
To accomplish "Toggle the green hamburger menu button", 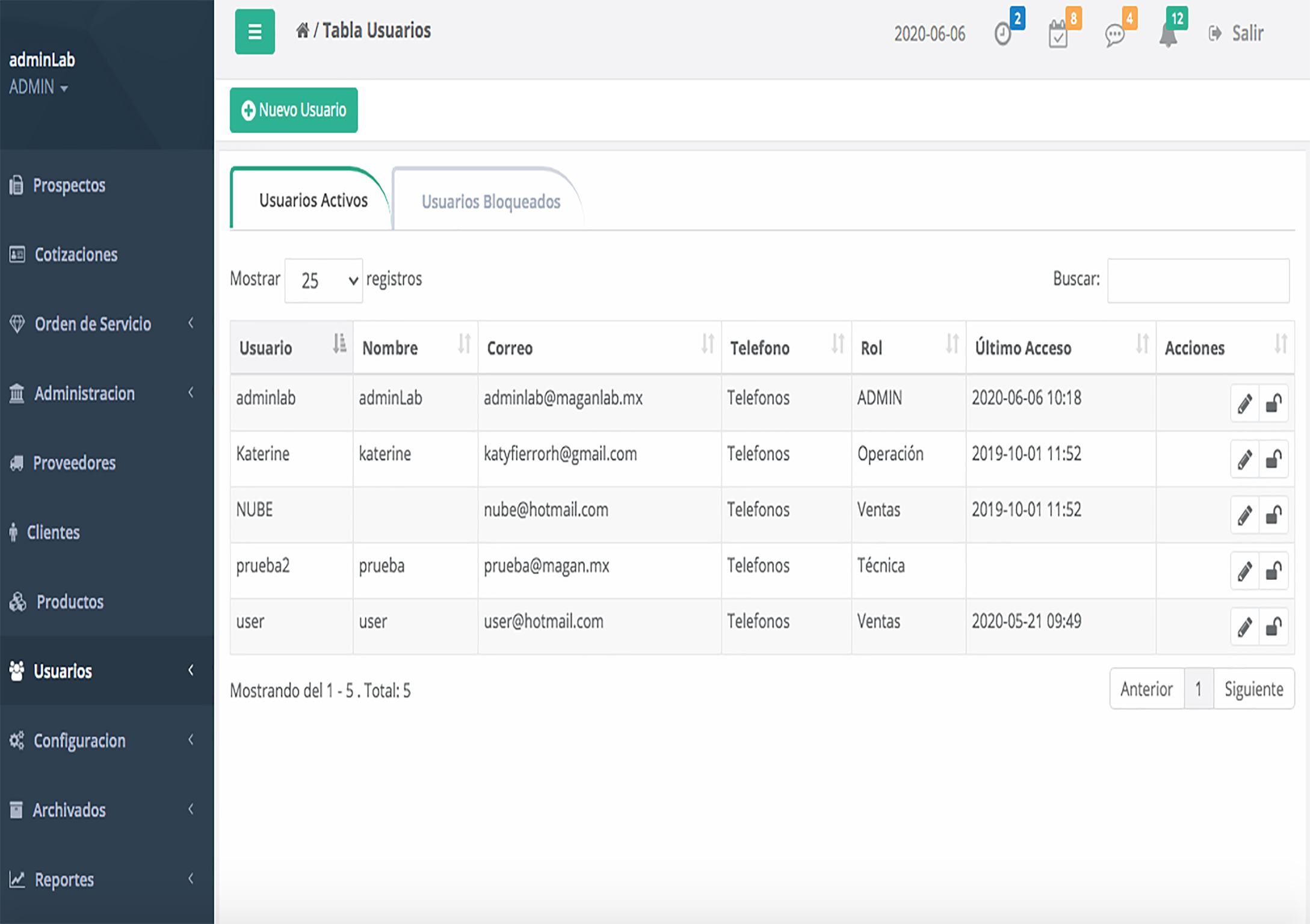I will coord(255,31).
